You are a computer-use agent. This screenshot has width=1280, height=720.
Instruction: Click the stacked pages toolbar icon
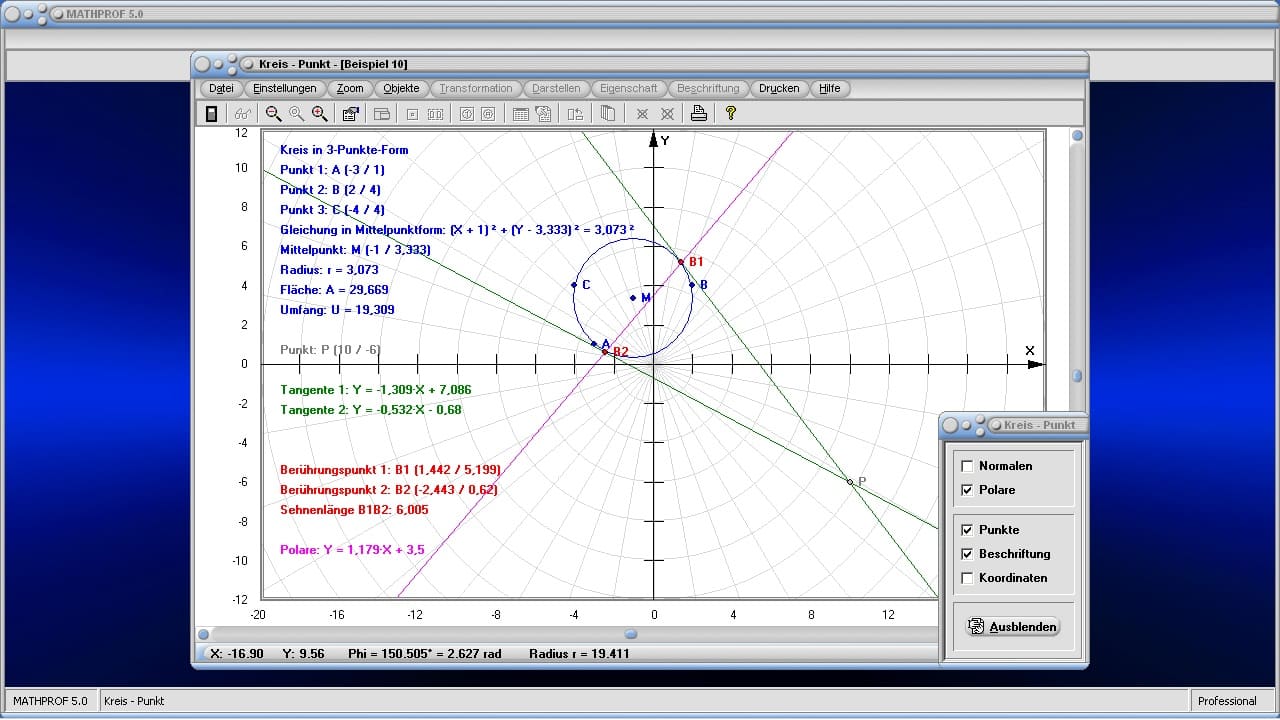(x=608, y=114)
